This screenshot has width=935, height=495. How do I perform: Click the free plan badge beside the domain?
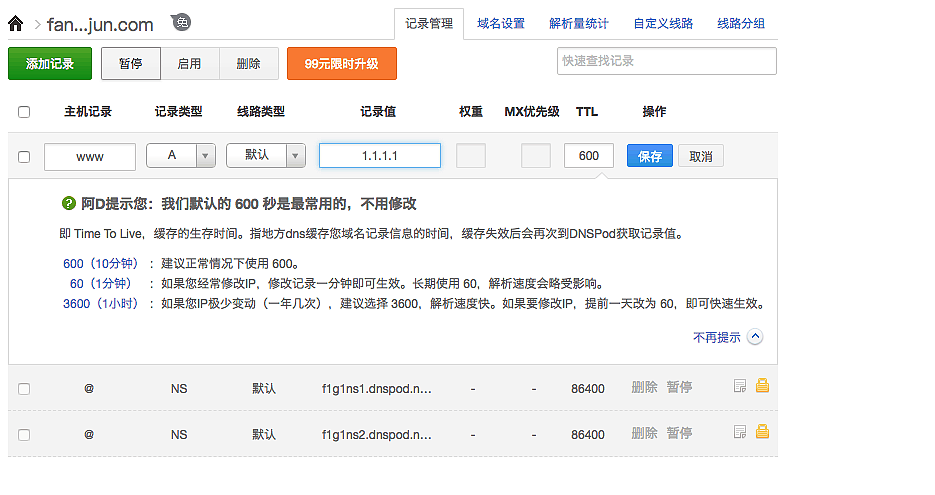pos(181,22)
